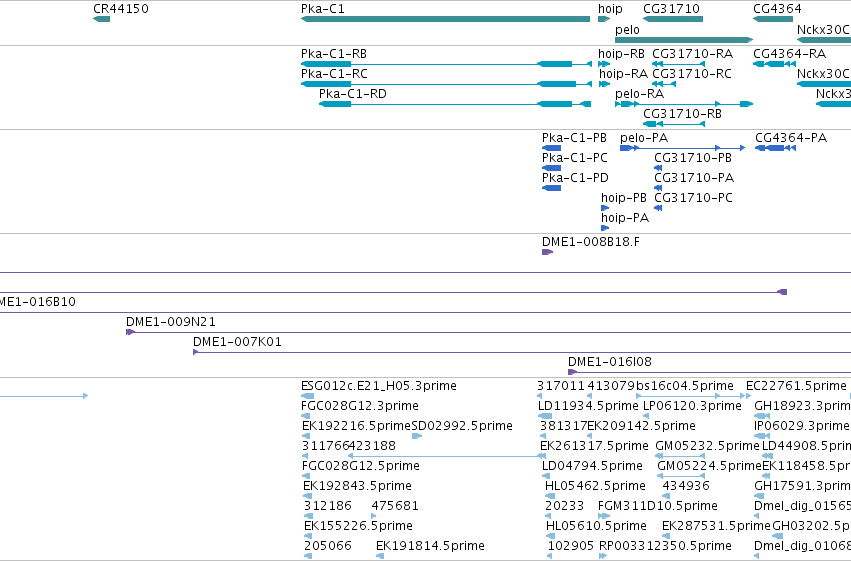Click the hoip-PA protein label

click(x=625, y=218)
